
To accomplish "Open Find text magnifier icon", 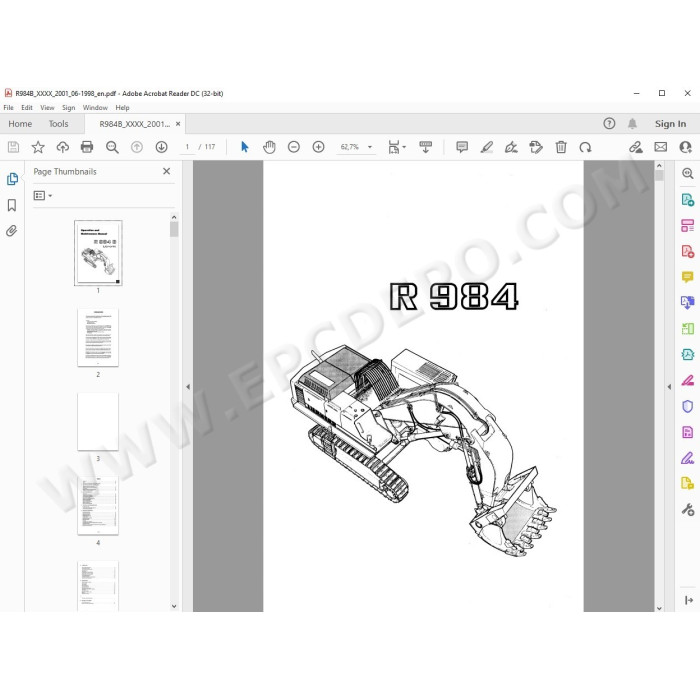I will (x=112, y=147).
